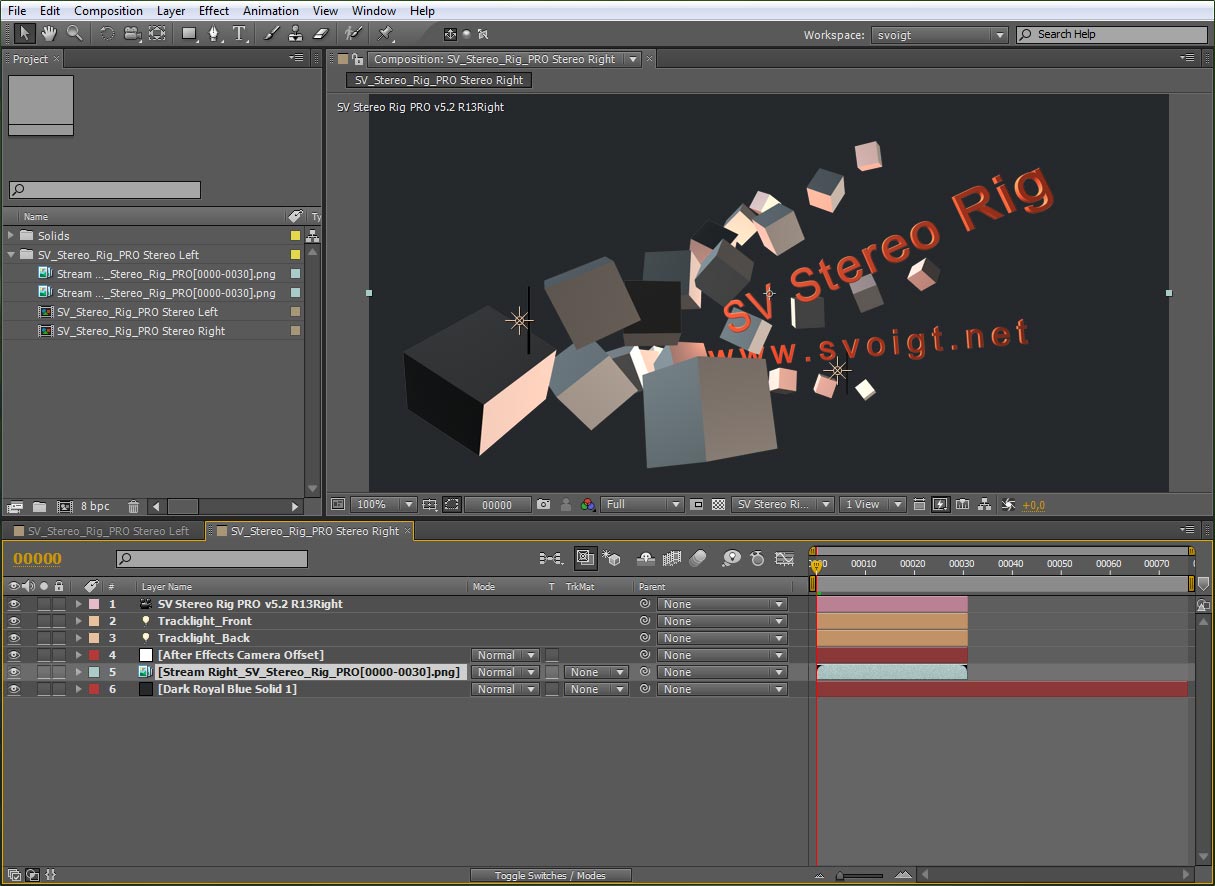This screenshot has height=886, width=1215.
Task: Hide the Tracklight_Front layer
Action: point(14,621)
